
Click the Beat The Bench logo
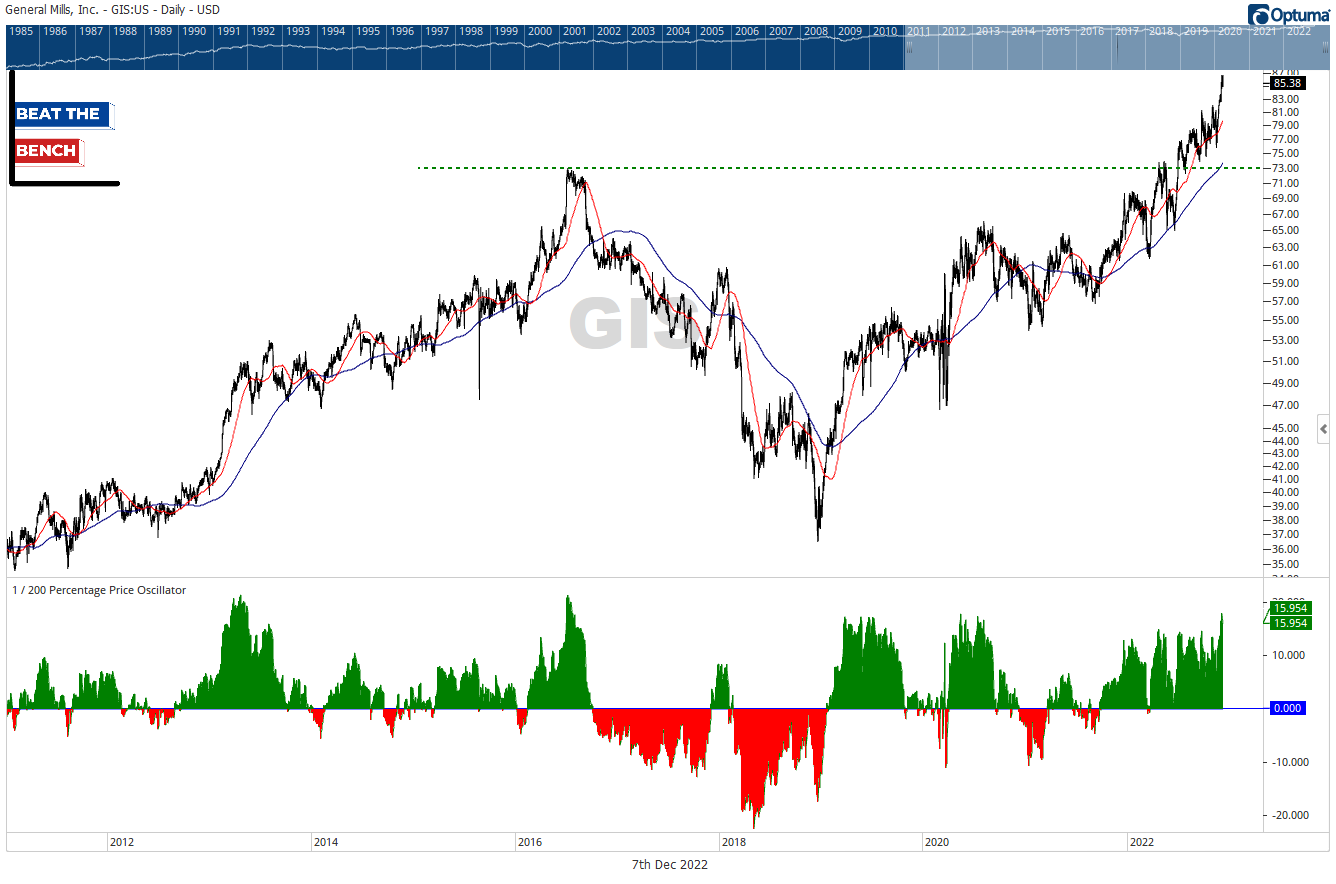[x=63, y=128]
